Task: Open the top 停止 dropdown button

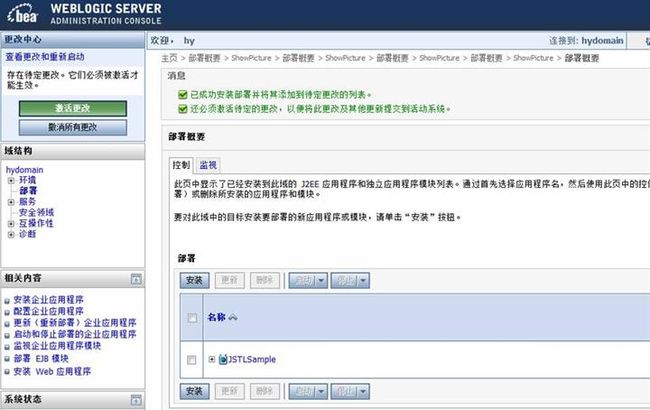Action: (350, 281)
